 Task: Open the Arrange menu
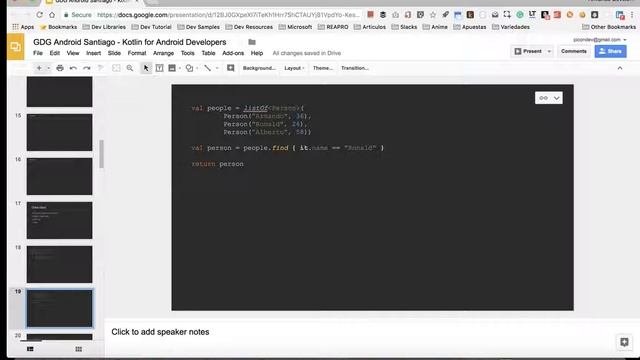click(x=163, y=53)
